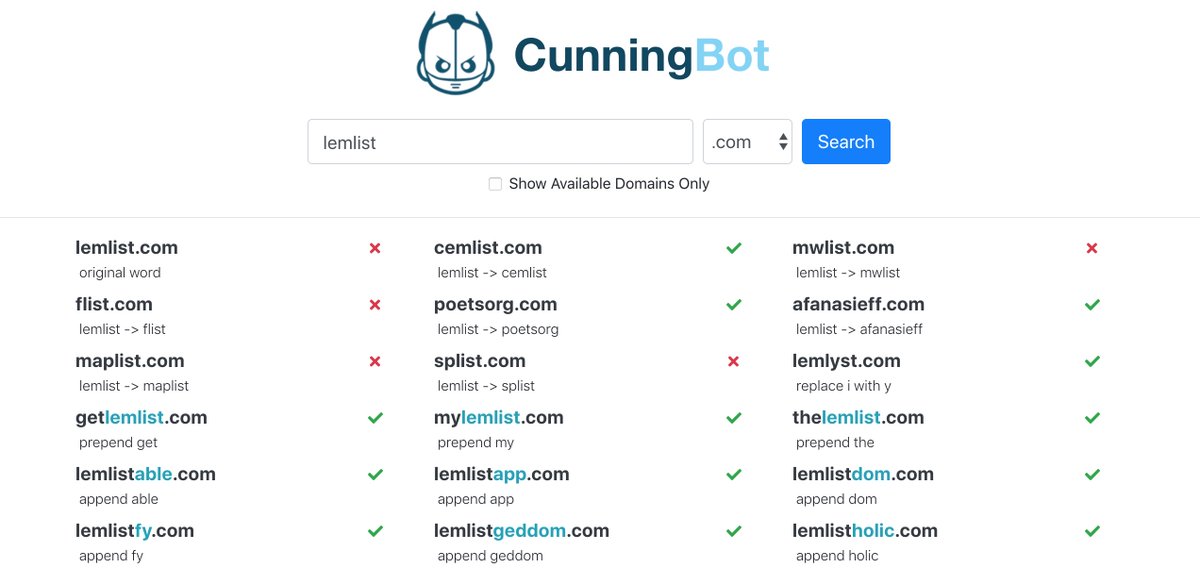Click the red X next to flist.com
Screen dimensions: 1200x568
pyautogui.click(x=375, y=305)
